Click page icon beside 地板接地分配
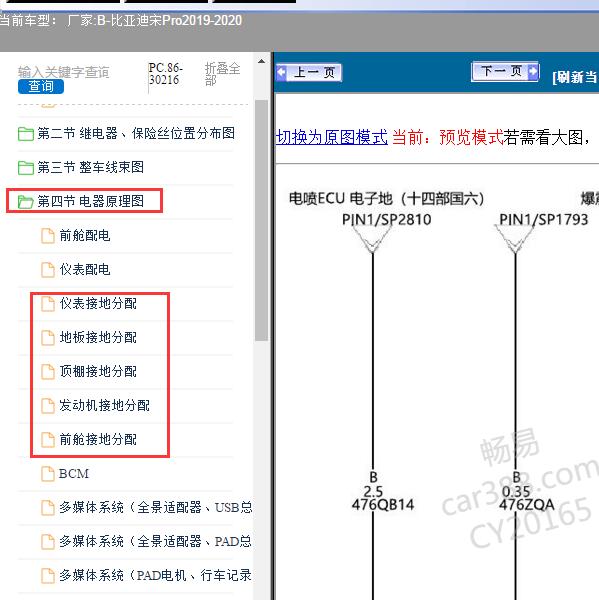This screenshot has width=599, height=600. [48, 338]
